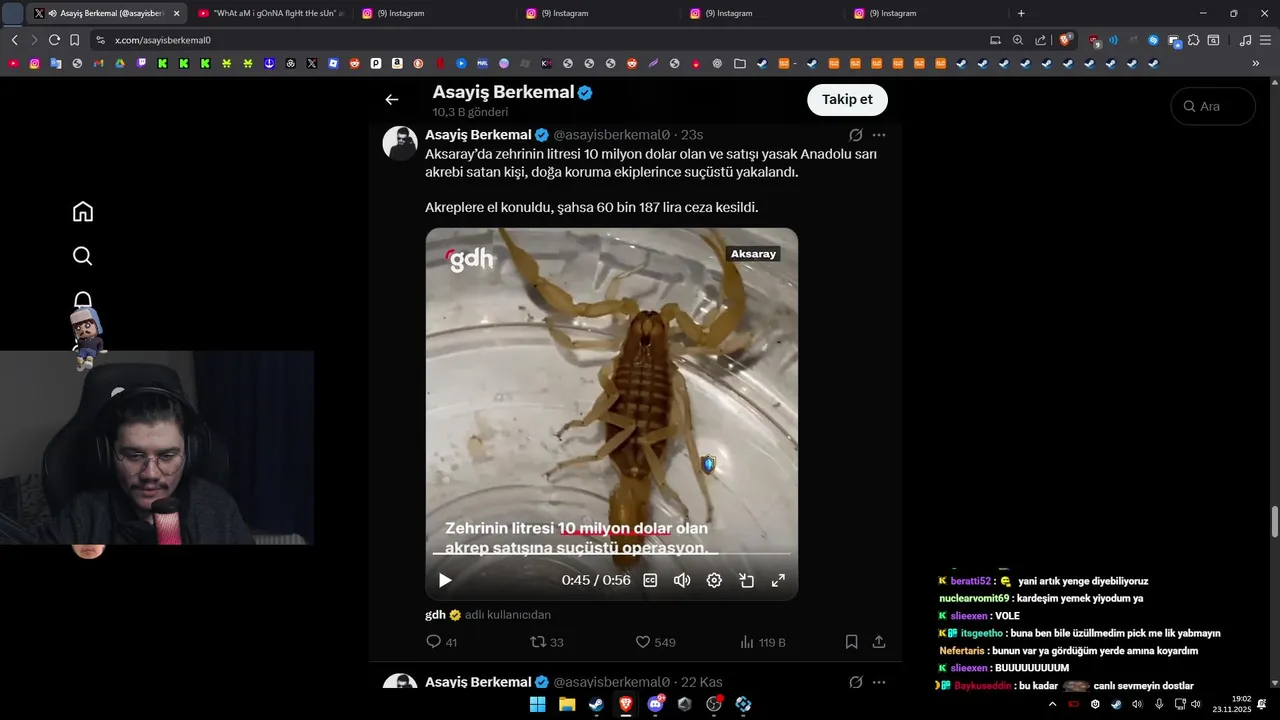This screenshot has height=720, width=1280.
Task: Reply to the Aksaray scorpion tweet
Action: [x=441, y=642]
